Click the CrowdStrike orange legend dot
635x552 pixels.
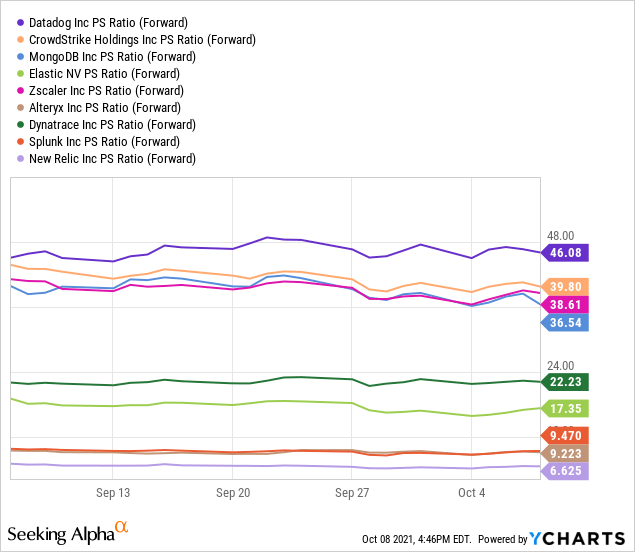tap(18, 39)
